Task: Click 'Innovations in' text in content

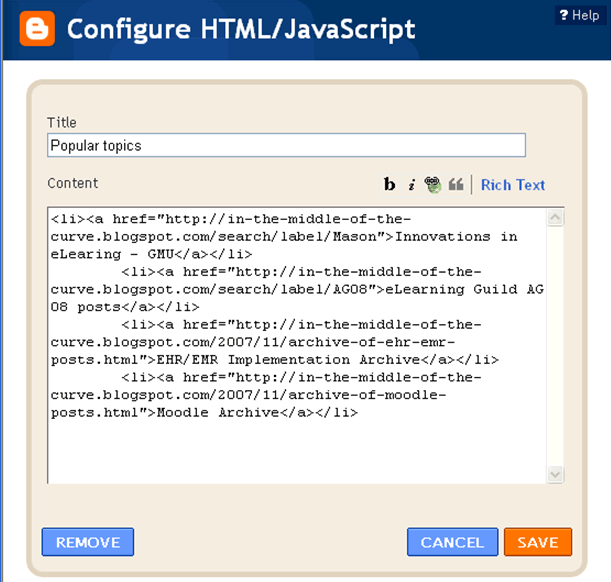Action: [456, 237]
